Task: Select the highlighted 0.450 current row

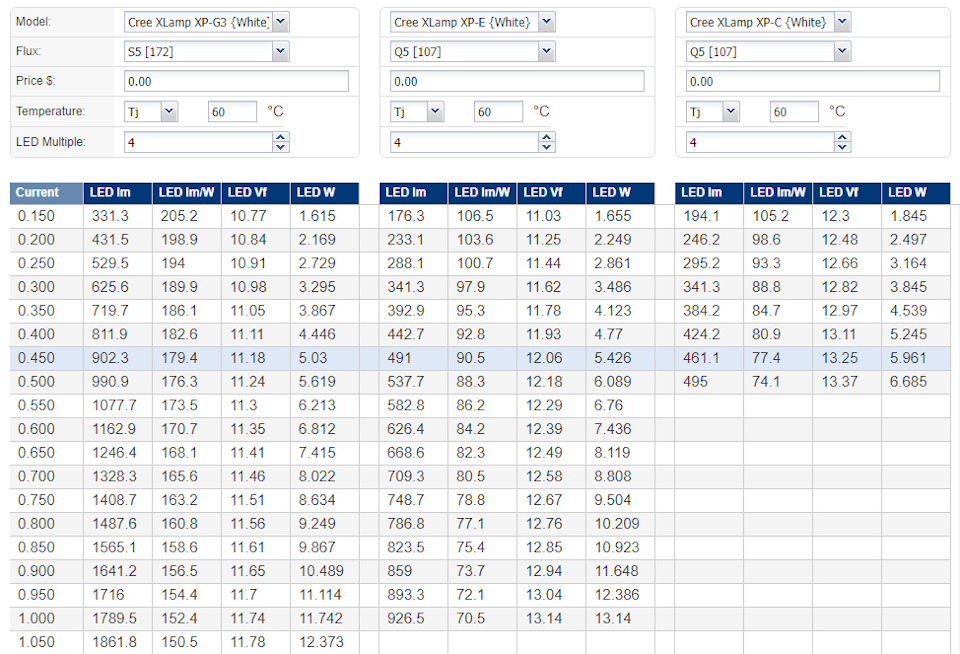Action: tap(480, 358)
